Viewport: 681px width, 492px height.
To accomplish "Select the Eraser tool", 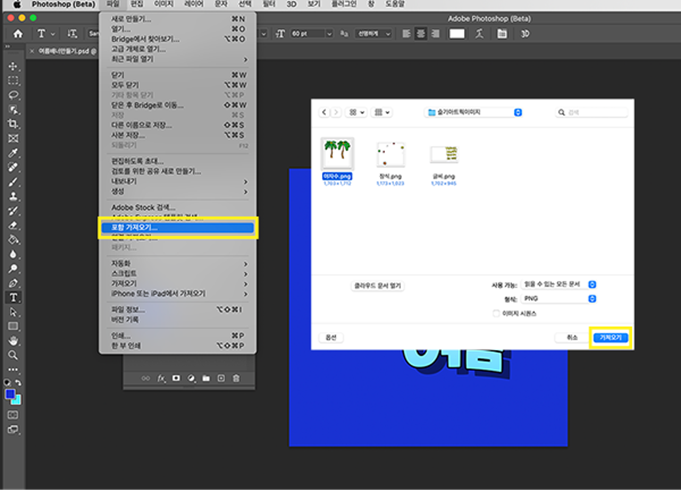I will pos(13,225).
